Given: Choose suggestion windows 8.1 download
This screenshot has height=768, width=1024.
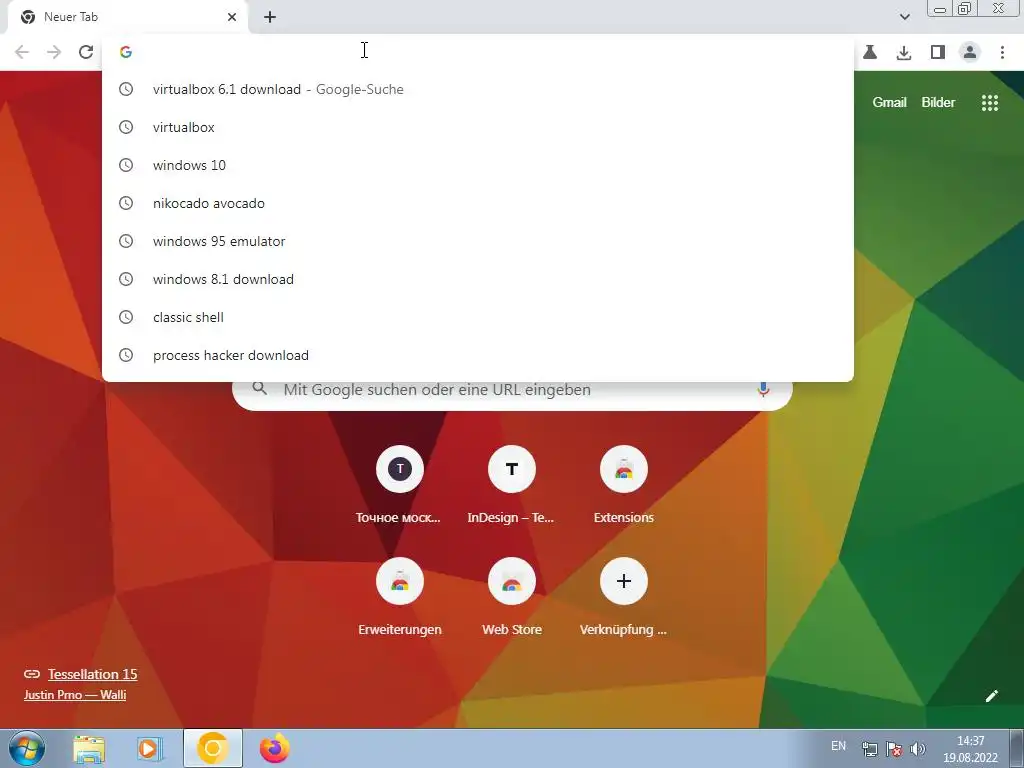Looking at the screenshot, I should click(x=477, y=279).
